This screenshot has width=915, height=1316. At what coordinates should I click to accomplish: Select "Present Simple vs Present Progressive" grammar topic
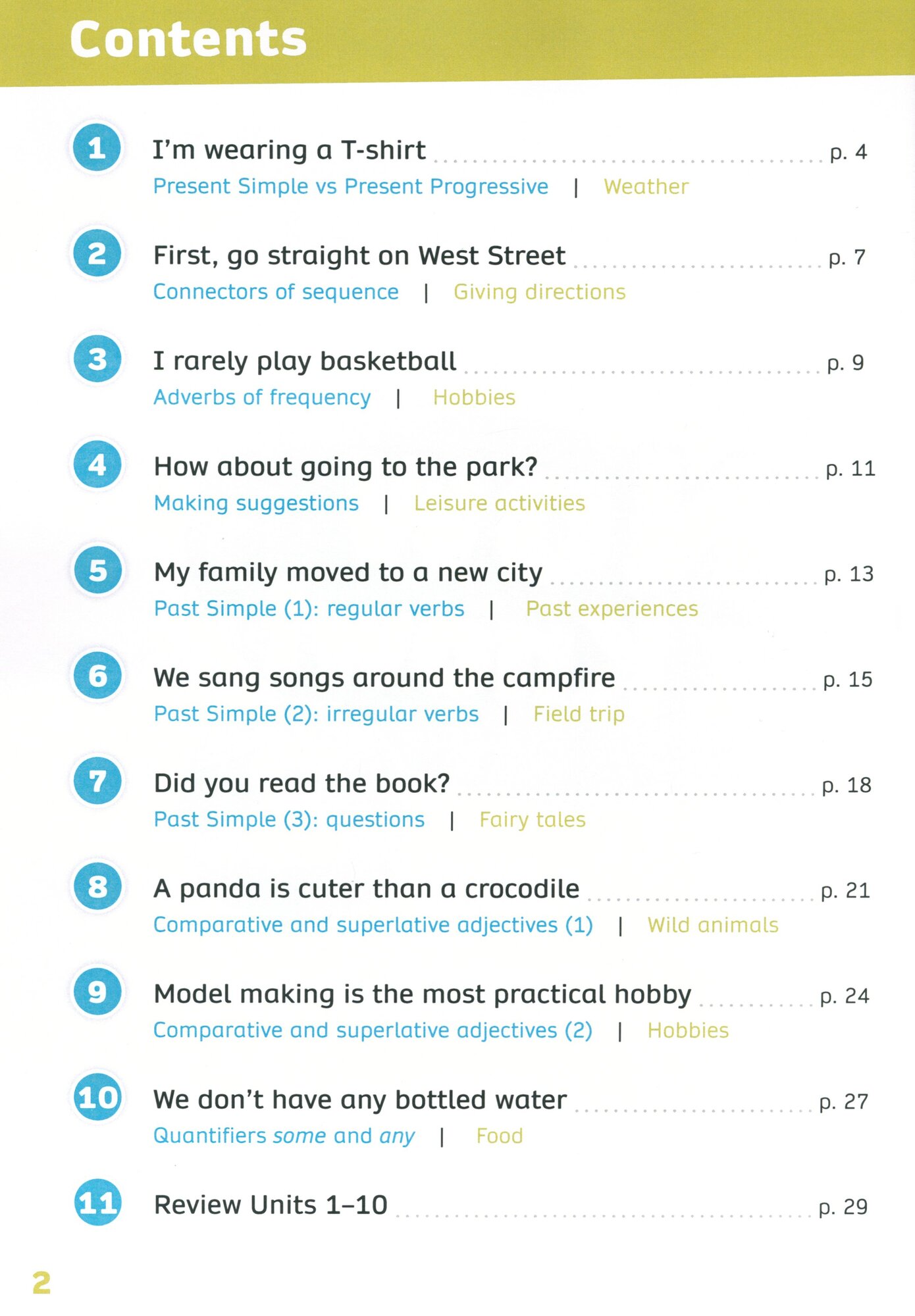(x=350, y=187)
